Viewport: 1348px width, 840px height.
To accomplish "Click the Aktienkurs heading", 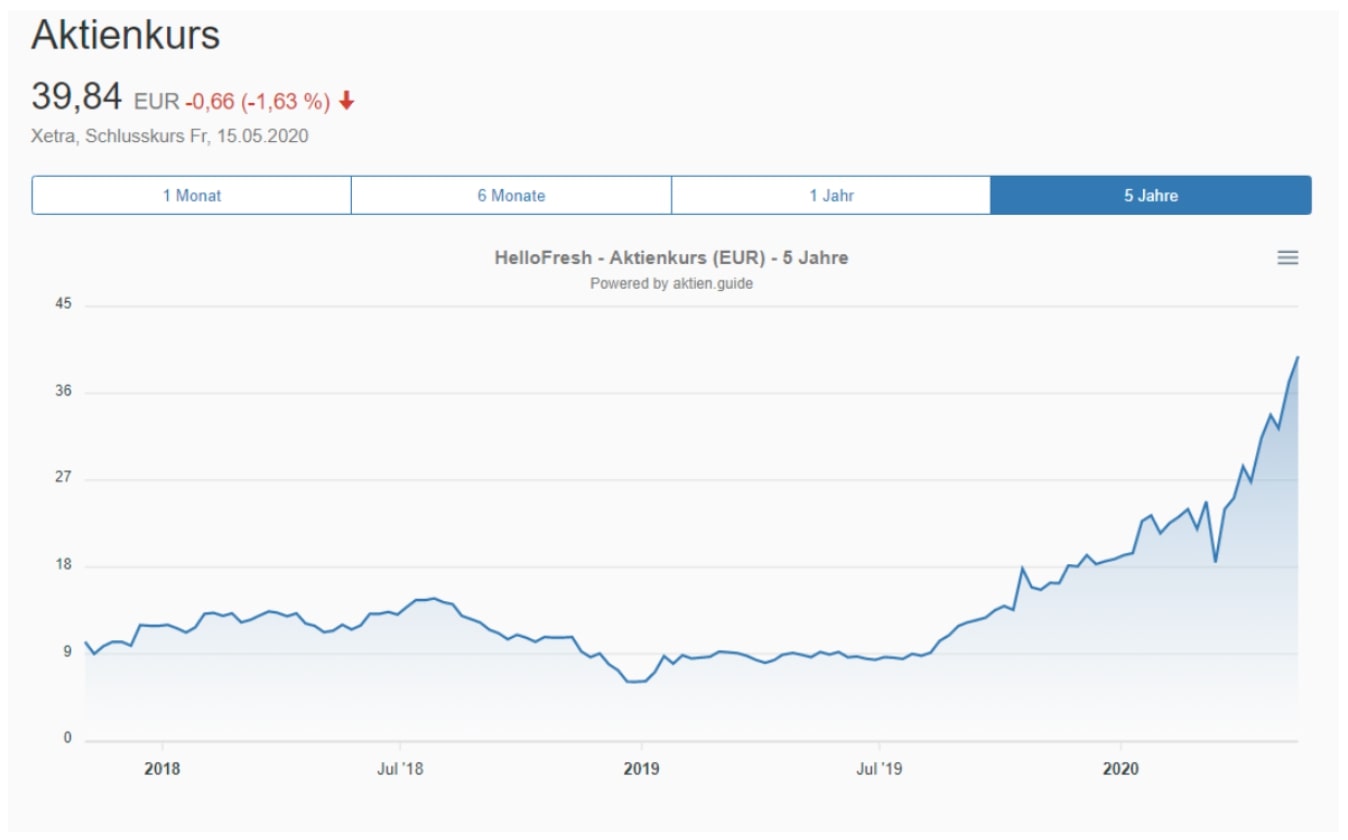I will coord(126,36).
